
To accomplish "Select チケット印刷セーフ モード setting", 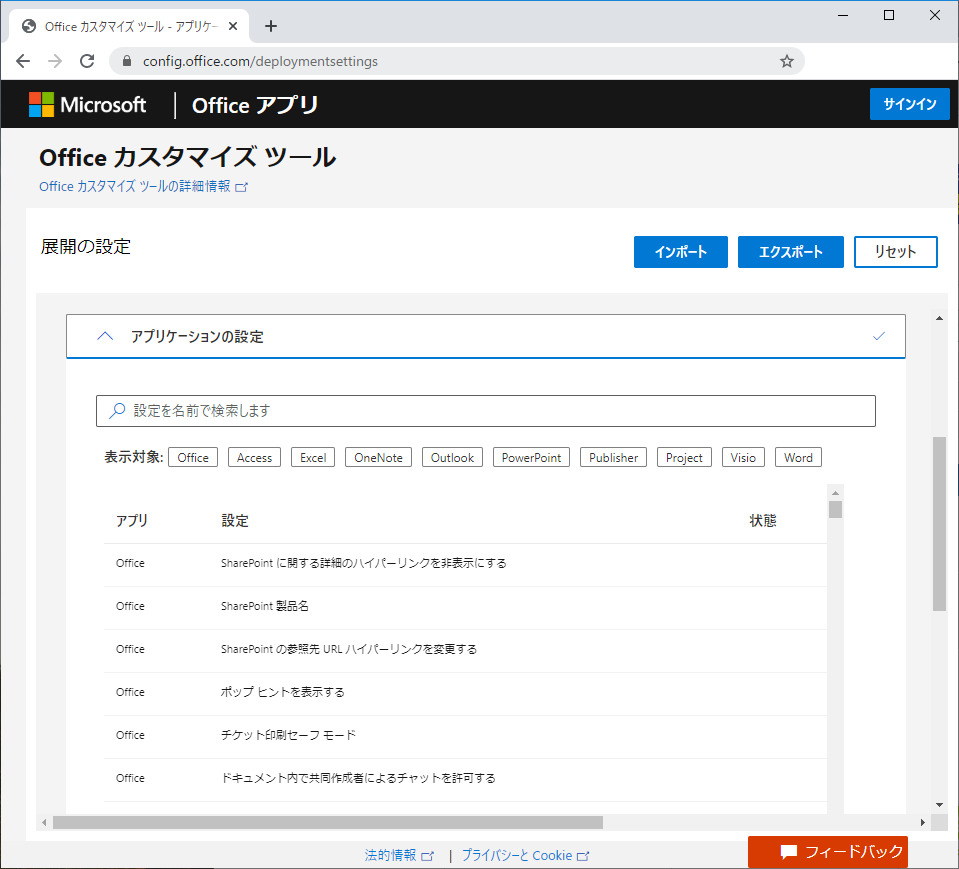I will click(x=465, y=737).
